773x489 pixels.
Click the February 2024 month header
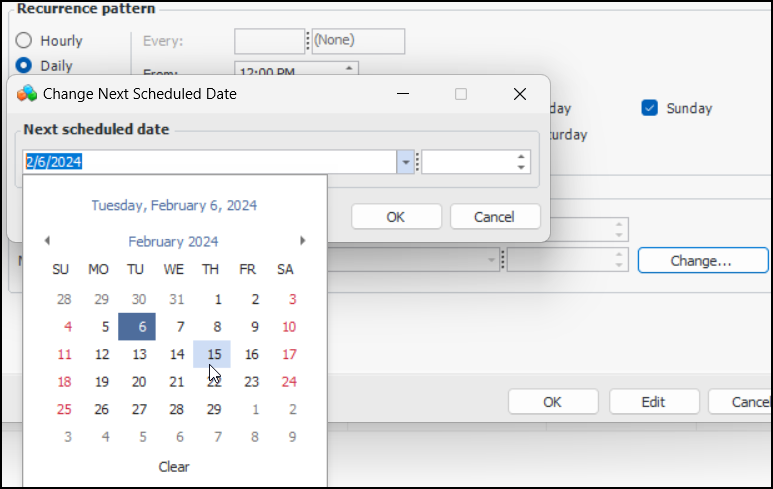173,241
